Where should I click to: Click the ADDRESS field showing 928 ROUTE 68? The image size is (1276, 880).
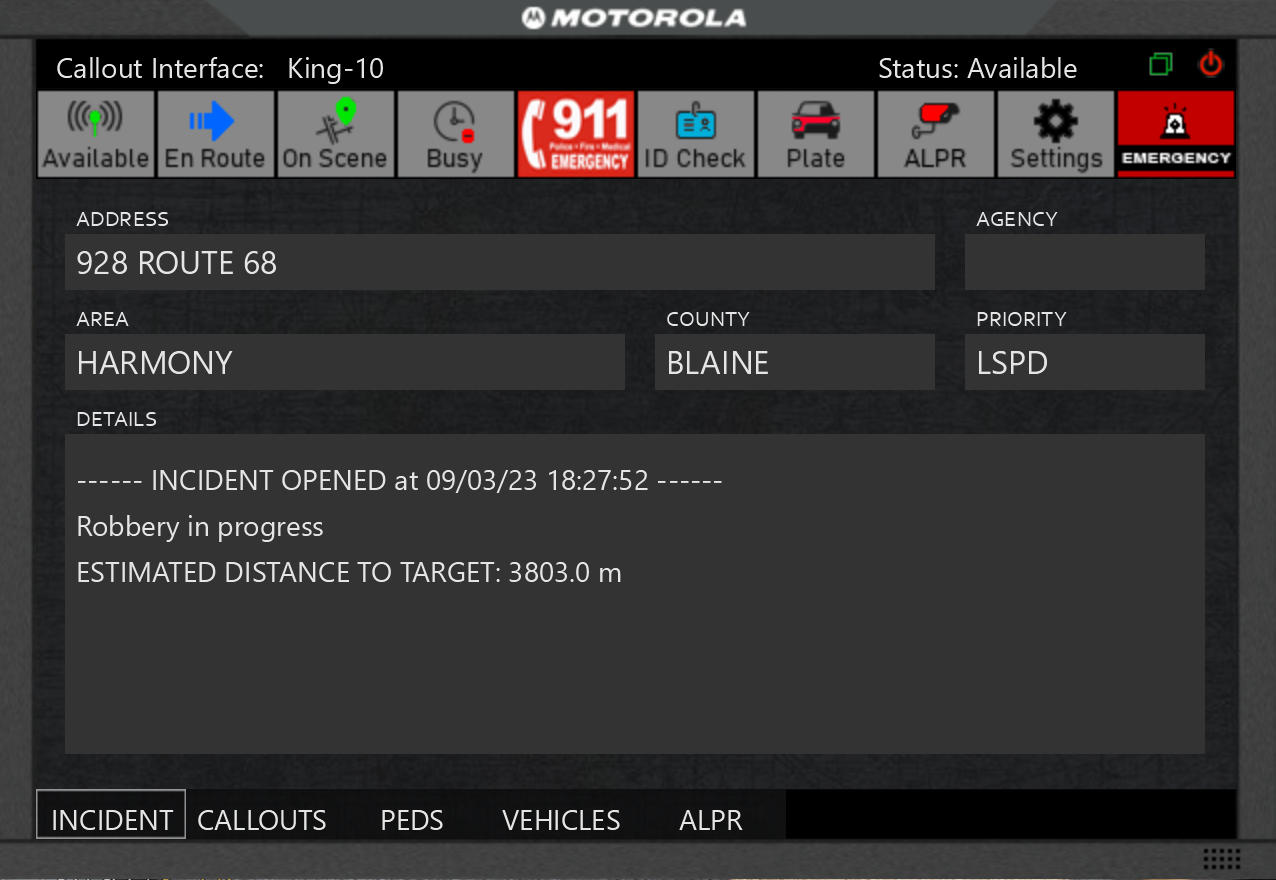click(500, 263)
